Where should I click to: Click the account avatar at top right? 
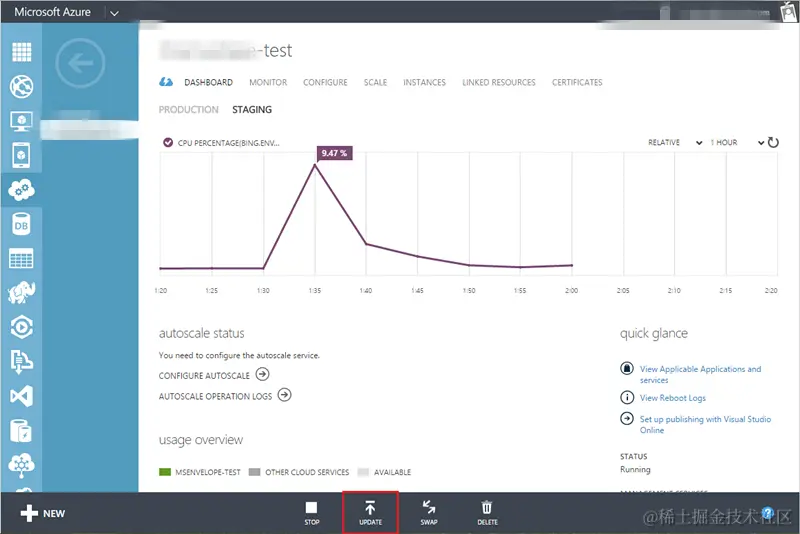click(x=789, y=11)
